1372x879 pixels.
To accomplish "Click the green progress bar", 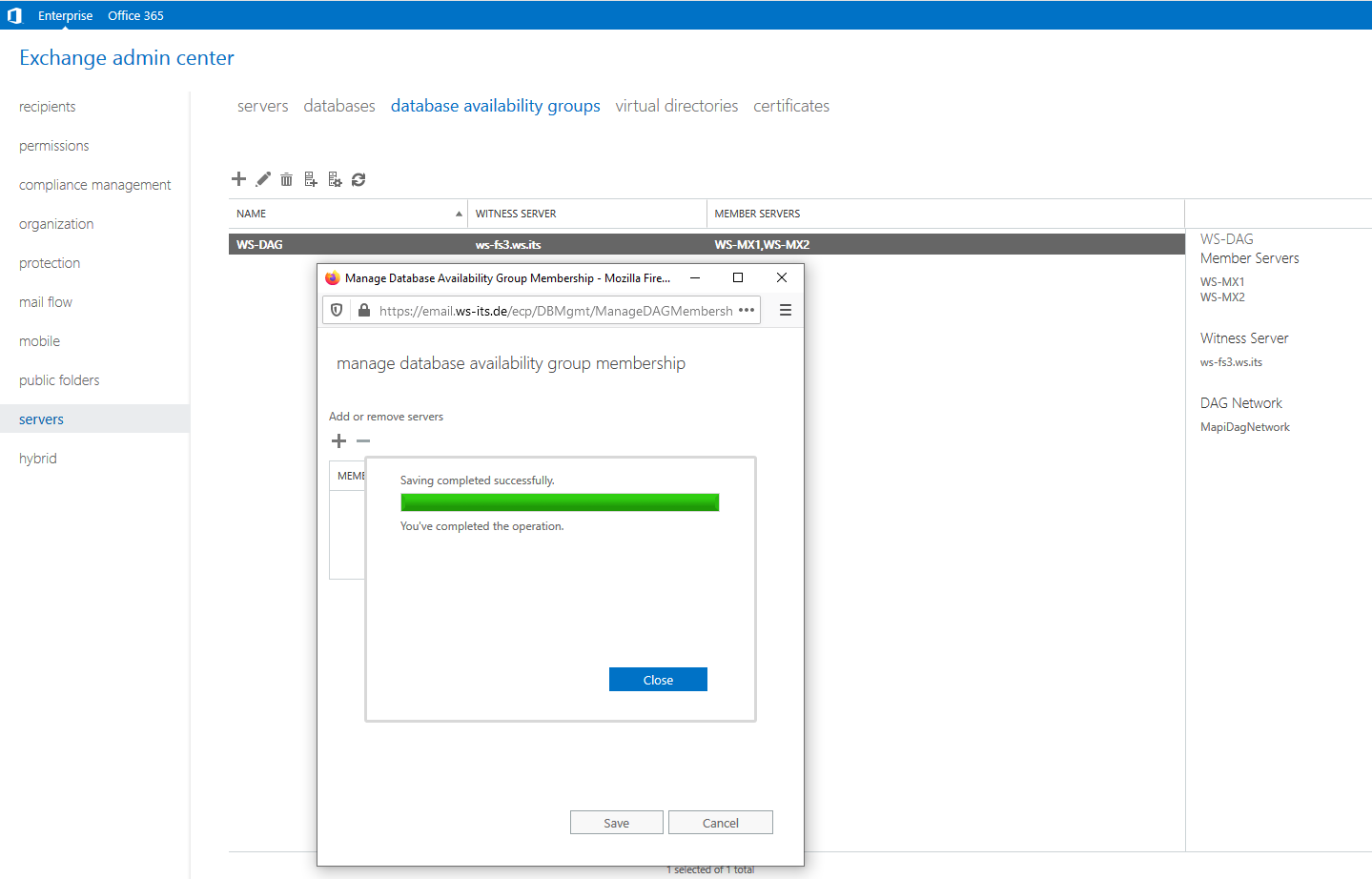I will click(x=560, y=502).
